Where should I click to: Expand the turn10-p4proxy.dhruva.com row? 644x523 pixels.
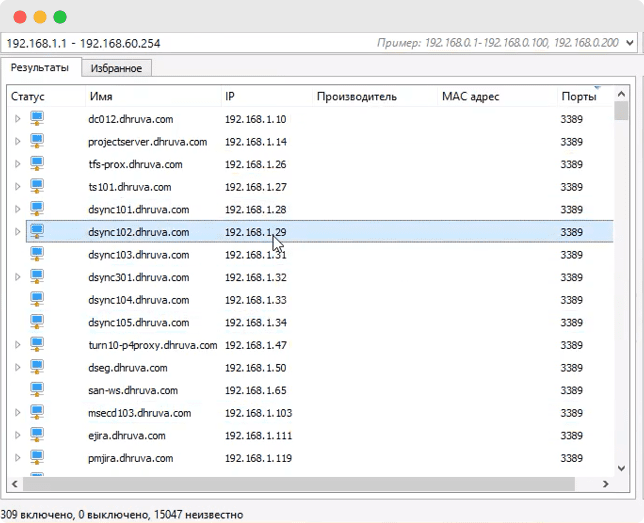pos(17,345)
